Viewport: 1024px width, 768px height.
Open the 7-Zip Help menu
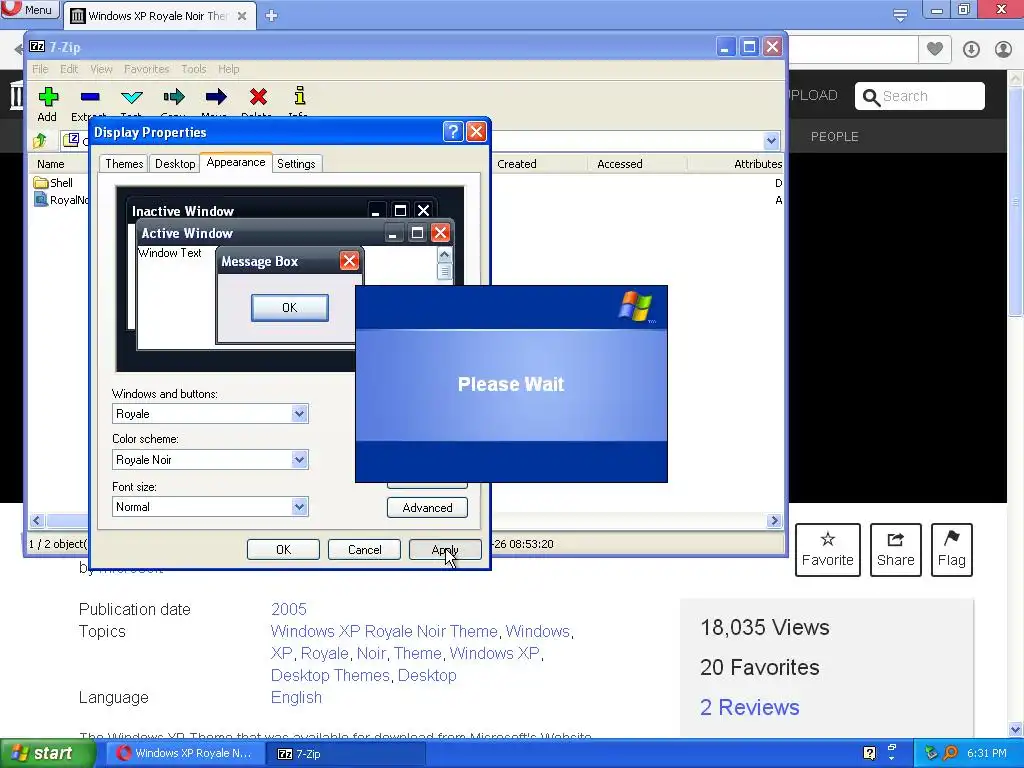(x=229, y=69)
